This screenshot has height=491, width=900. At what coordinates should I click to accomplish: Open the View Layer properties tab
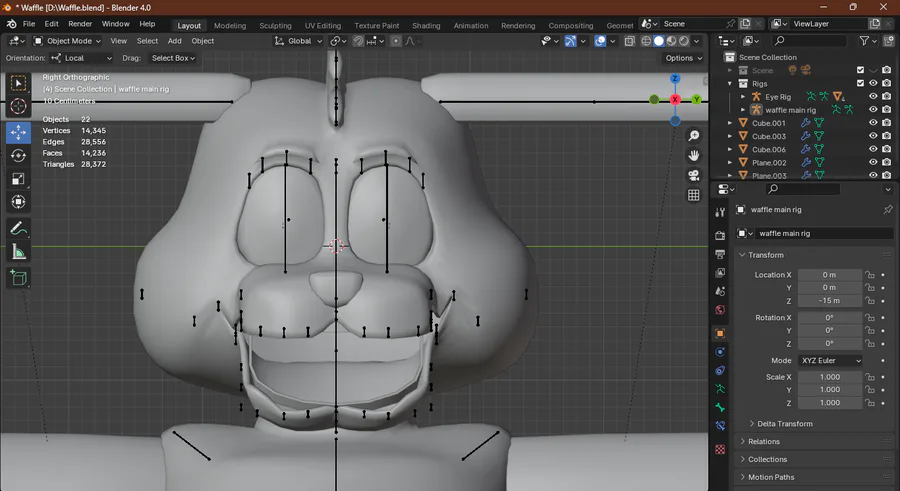720,272
